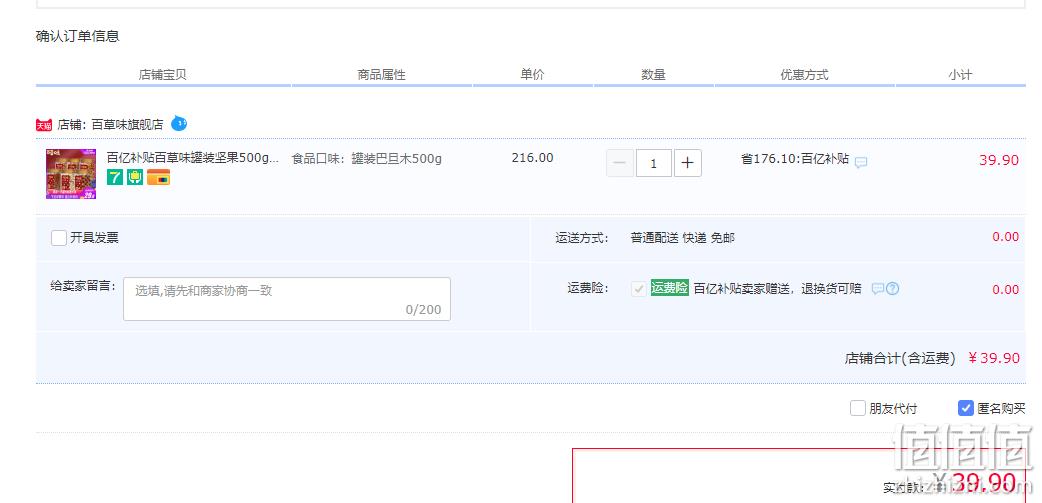This screenshot has width=1042, height=503.
Task: Click the 运费险 message bubble icon
Action: tap(878, 289)
